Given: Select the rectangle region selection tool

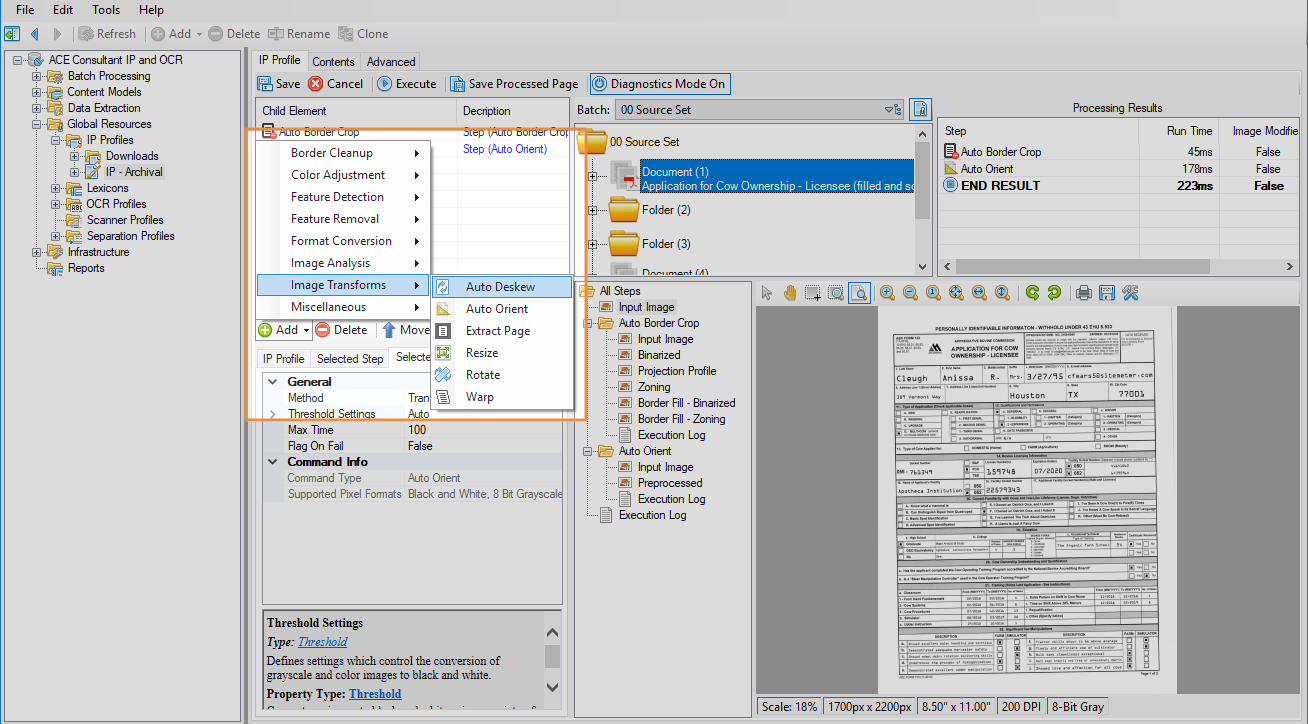Looking at the screenshot, I should tap(813, 293).
